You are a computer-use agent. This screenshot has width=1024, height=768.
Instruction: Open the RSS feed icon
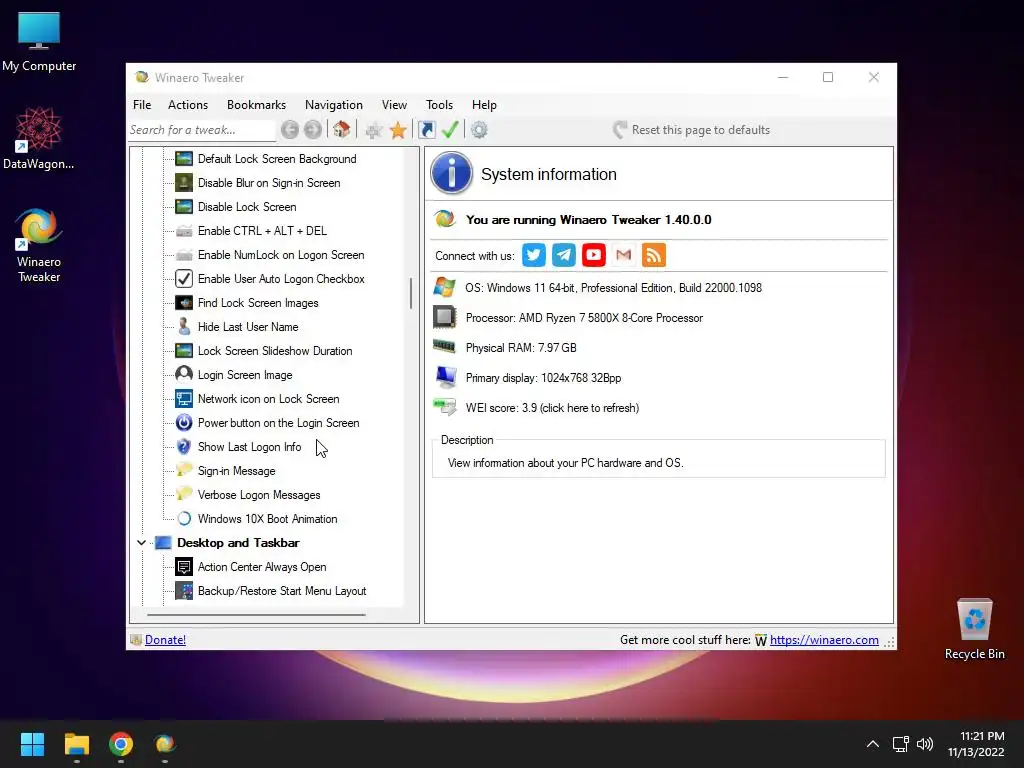coord(654,255)
